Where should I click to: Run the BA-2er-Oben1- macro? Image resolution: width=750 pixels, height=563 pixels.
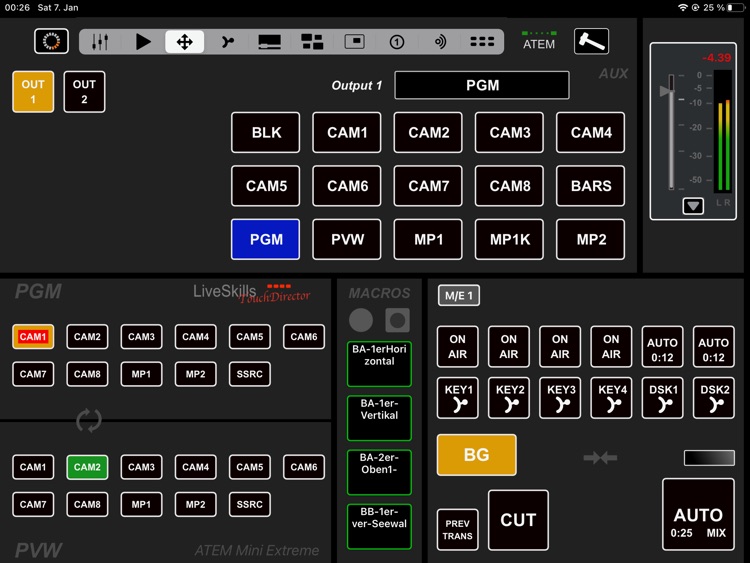click(x=379, y=472)
